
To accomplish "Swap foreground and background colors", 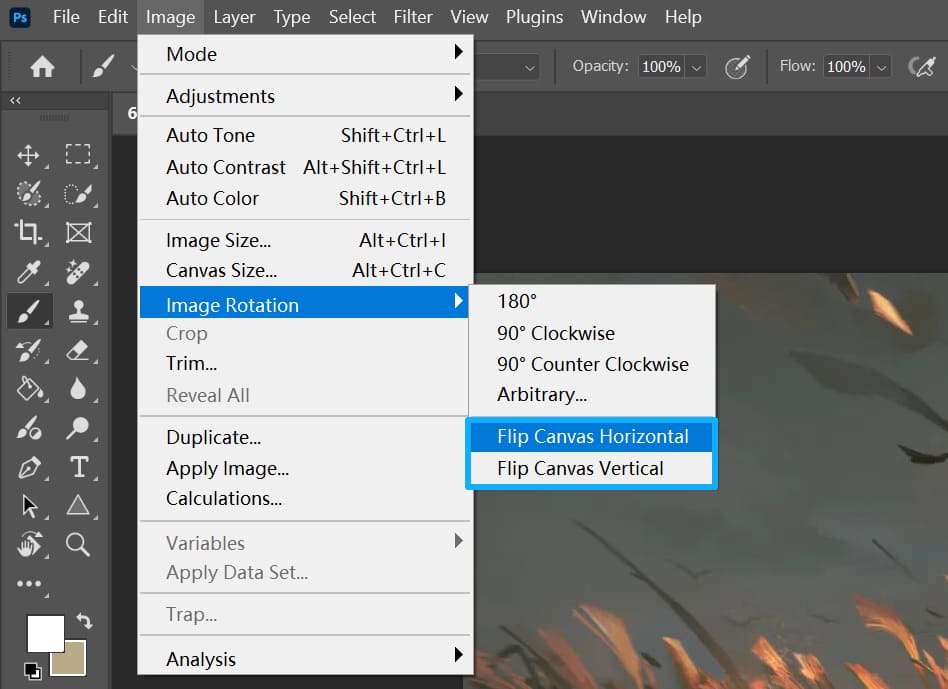I will pos(84,622).
